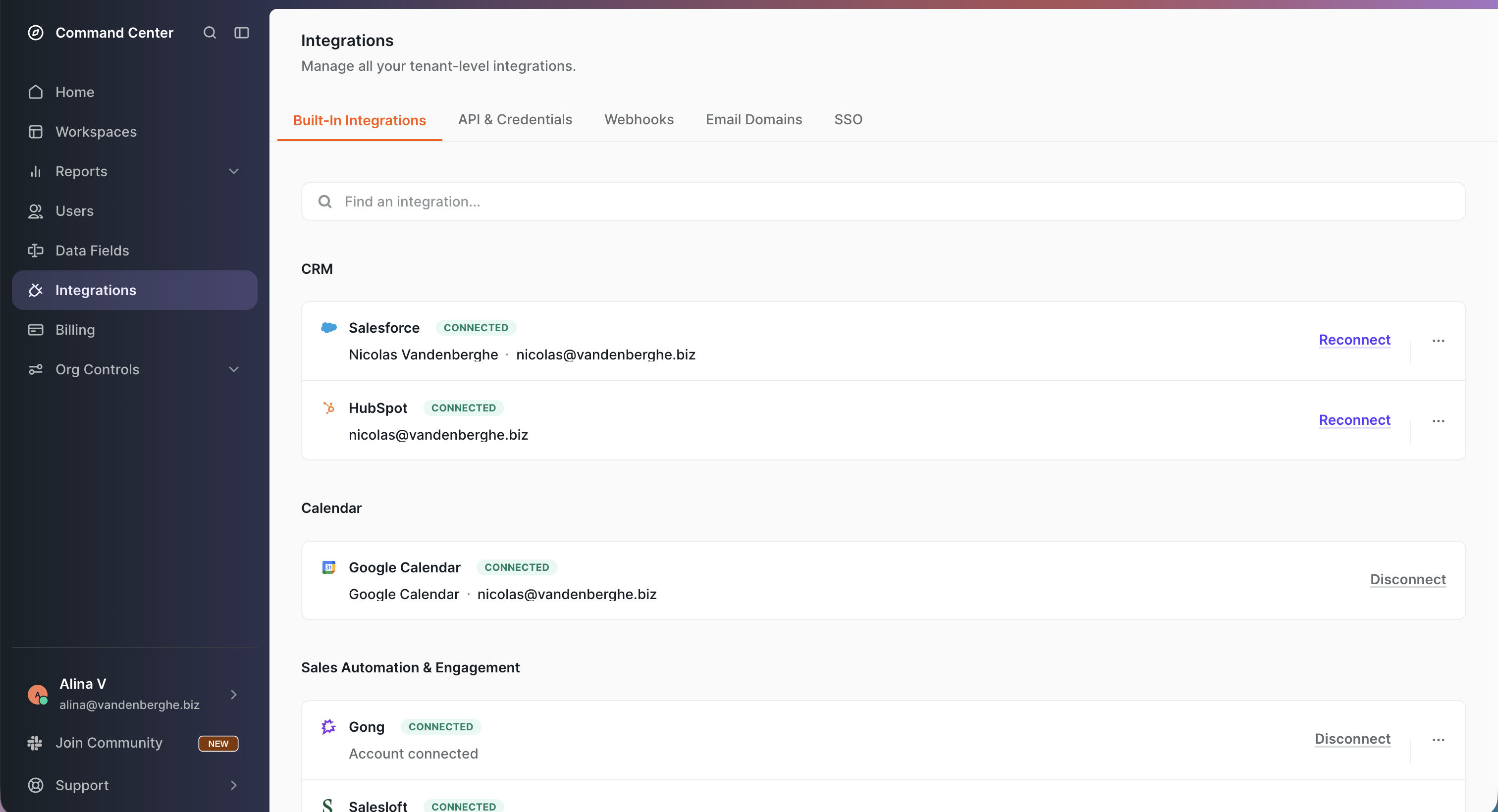Switch to the SSO tab
The width and height of the screenshot is (1498, 812).
pyautogui.click(x=848, y=119)
